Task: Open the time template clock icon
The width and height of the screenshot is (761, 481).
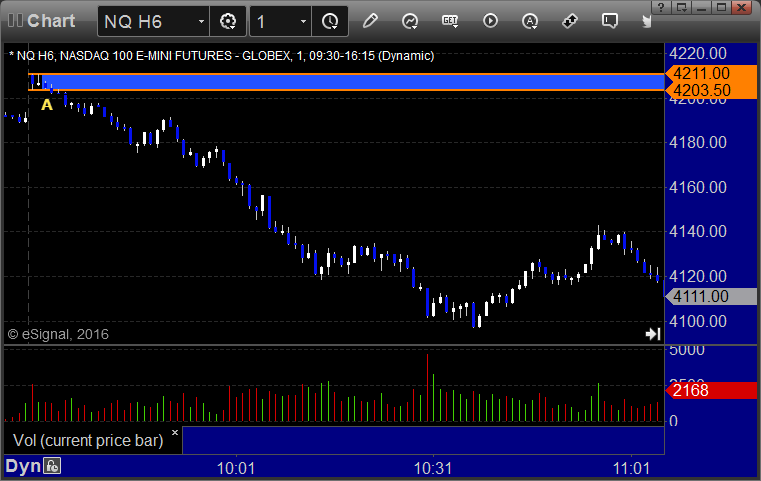Action: [x=330, y=21]
